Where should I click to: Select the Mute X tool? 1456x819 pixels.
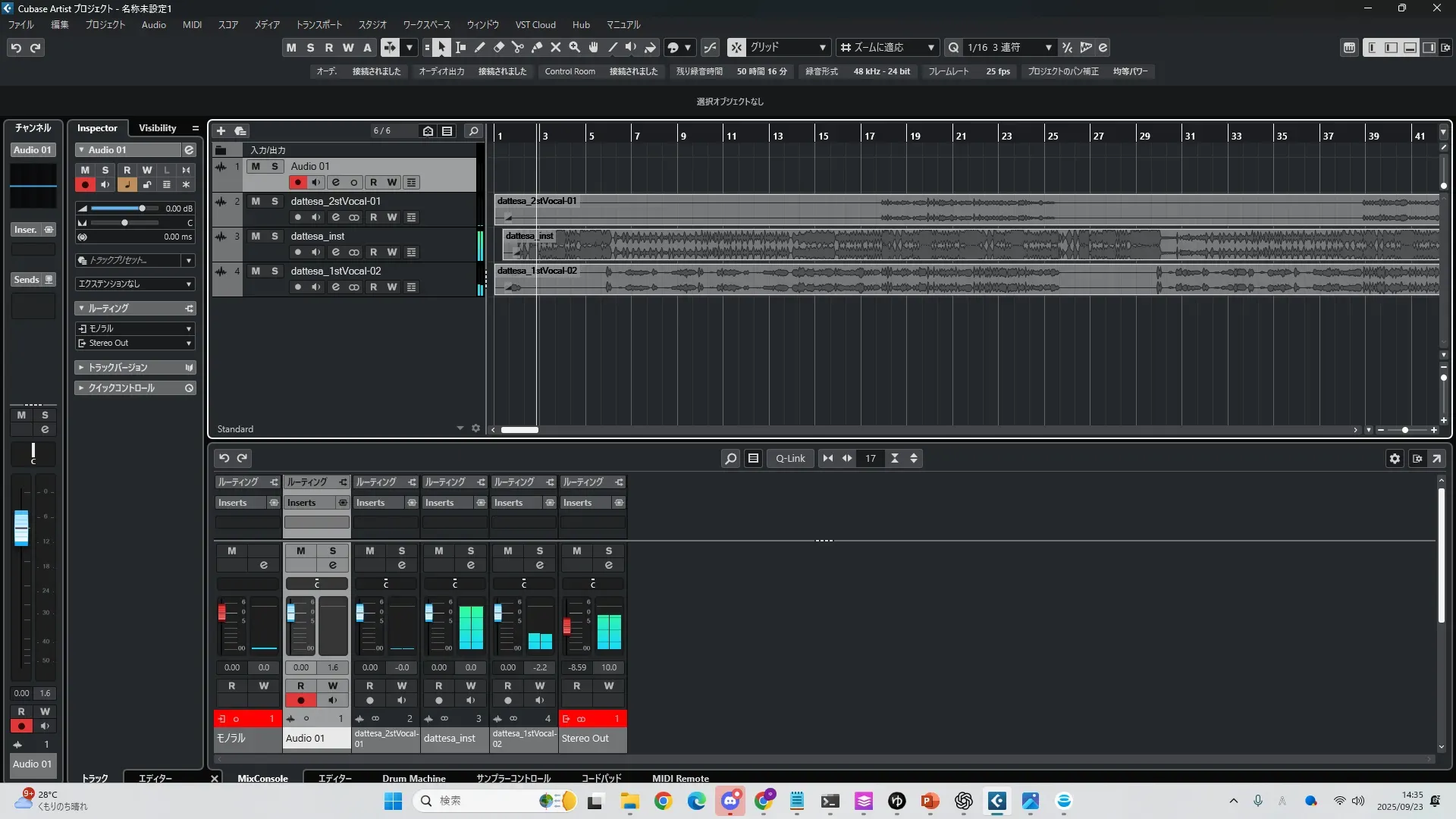tap(556, 48)
